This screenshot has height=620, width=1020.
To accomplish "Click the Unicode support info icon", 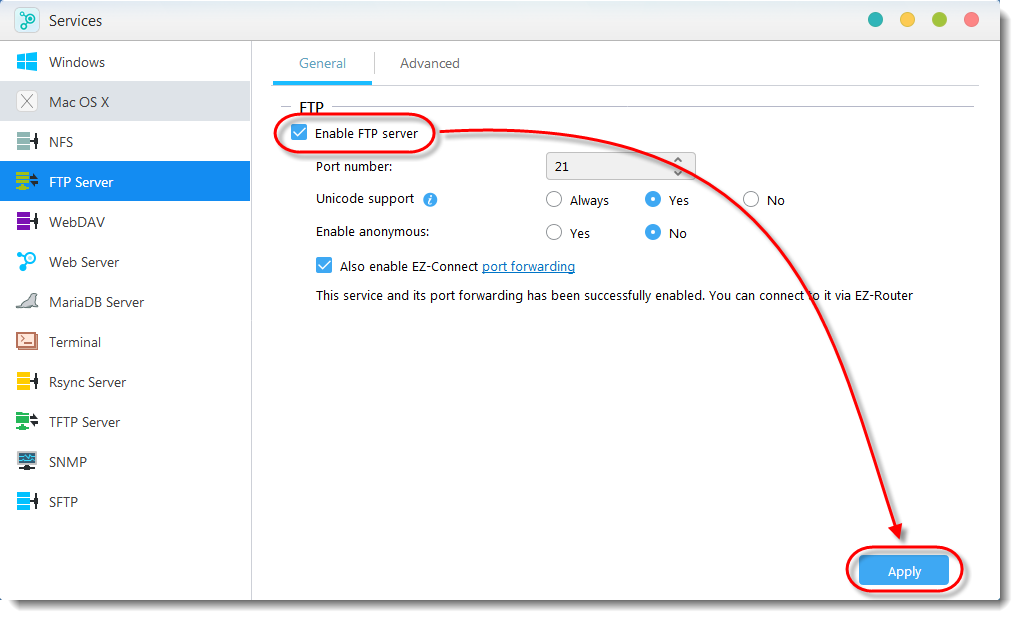I will 430,199.
